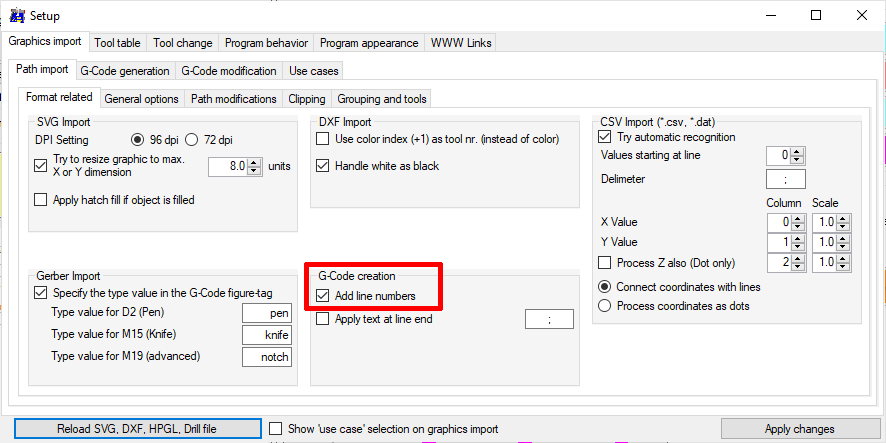Toggle 'Handle white as black' checkbox

tap(323, 166)
